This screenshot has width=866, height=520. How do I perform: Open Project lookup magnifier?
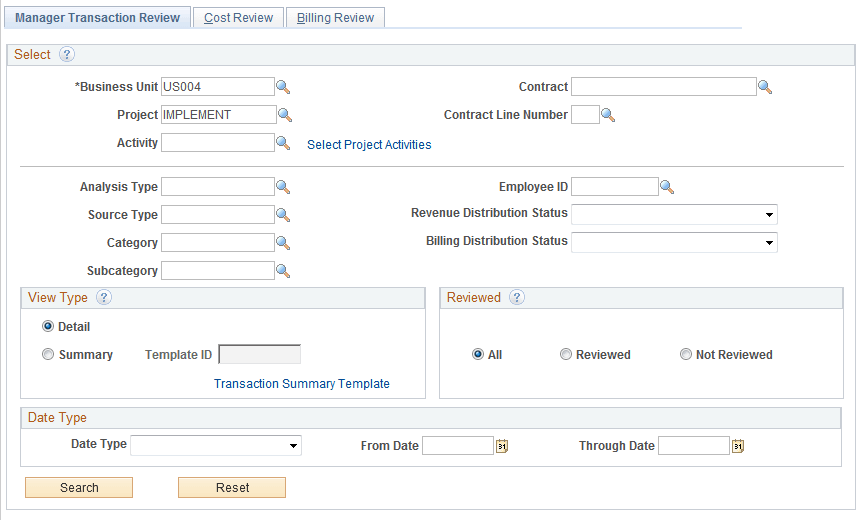tap(285, 115)
